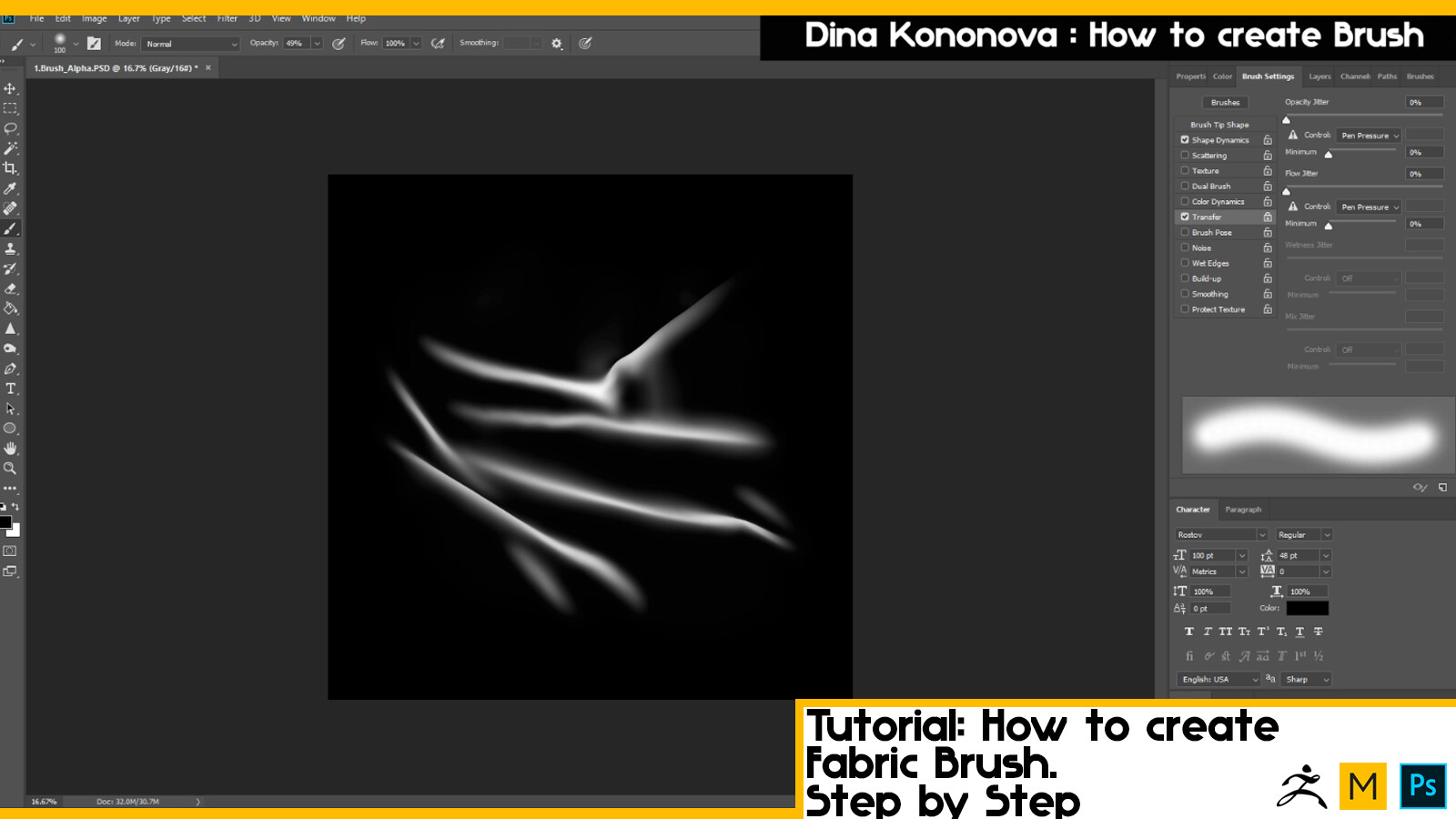Select the Move tool
Image resolution: width=1456 pixels, height=819 pixels.
point(11,88)
